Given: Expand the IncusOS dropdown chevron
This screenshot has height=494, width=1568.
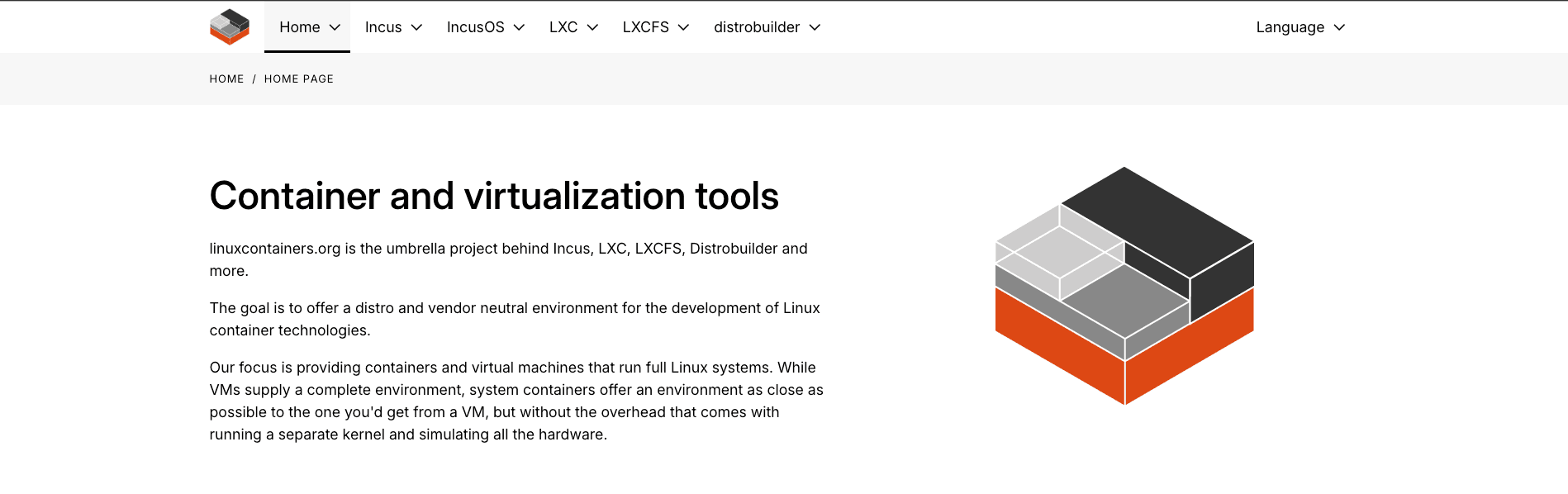Looking at the screenshot, I should click(519, 27).
